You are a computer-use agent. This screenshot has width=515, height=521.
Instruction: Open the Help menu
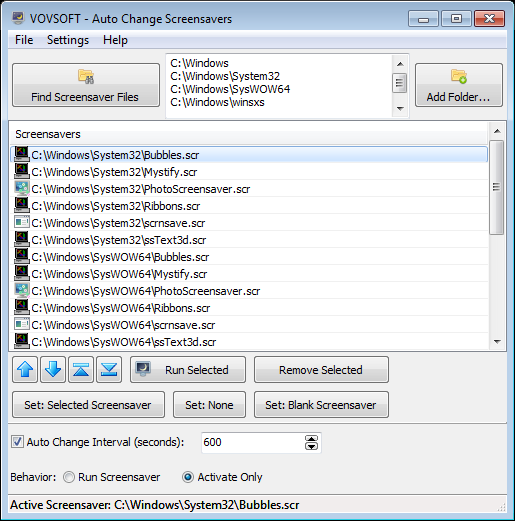115,40
